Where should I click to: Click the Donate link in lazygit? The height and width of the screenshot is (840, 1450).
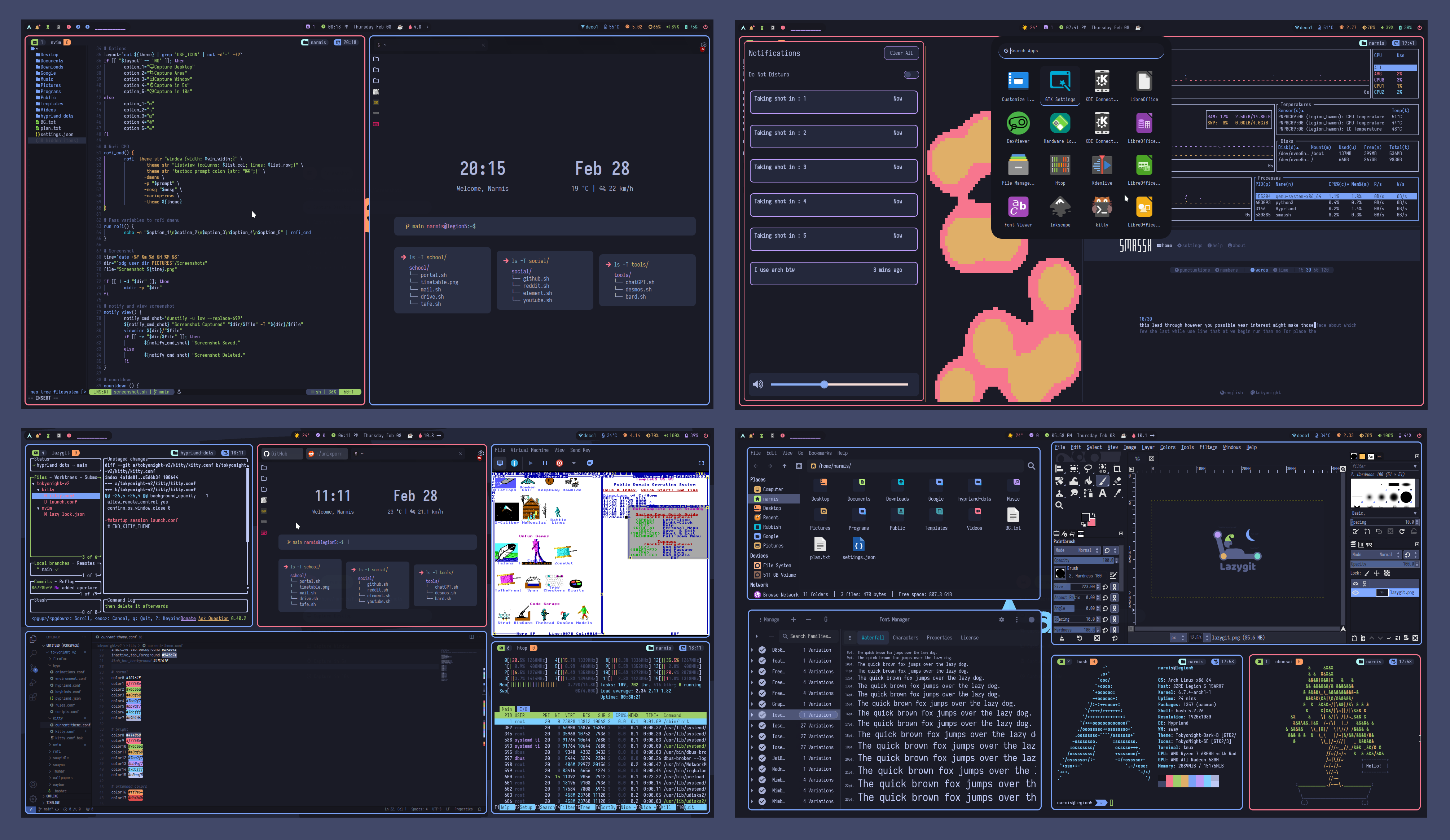[x=188, y=619]
